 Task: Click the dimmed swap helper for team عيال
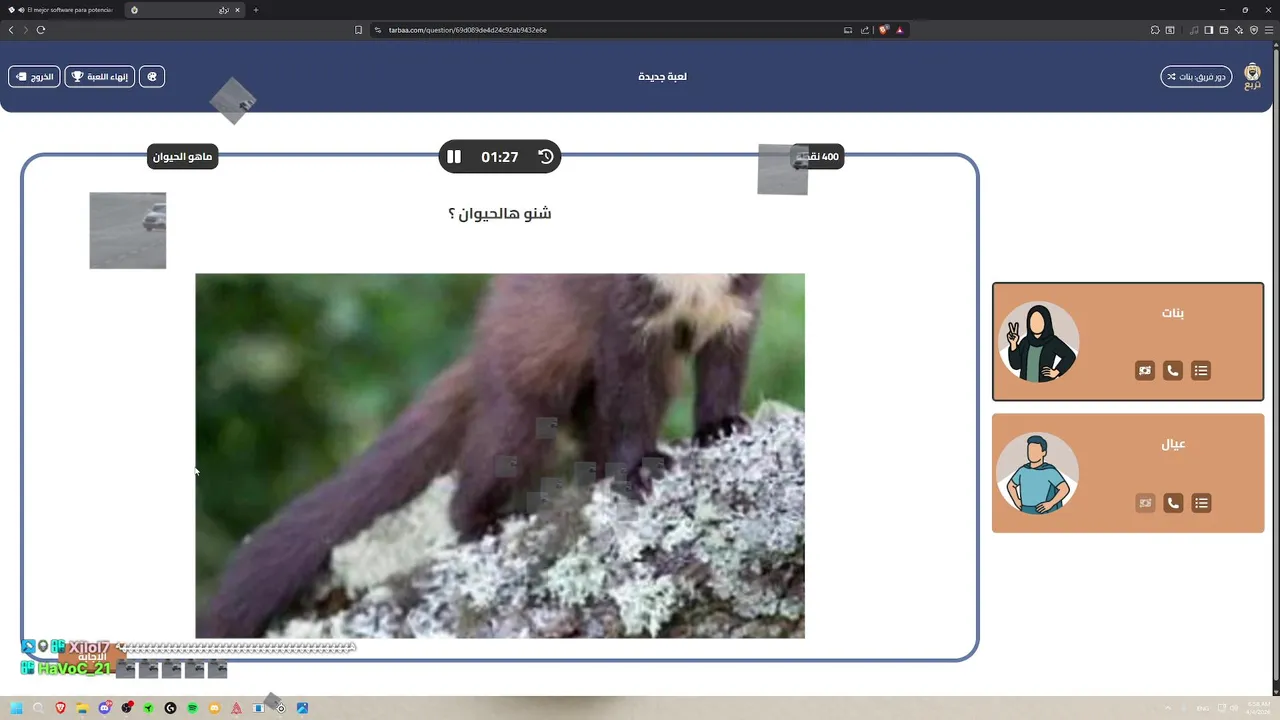tap(1145, 503)
